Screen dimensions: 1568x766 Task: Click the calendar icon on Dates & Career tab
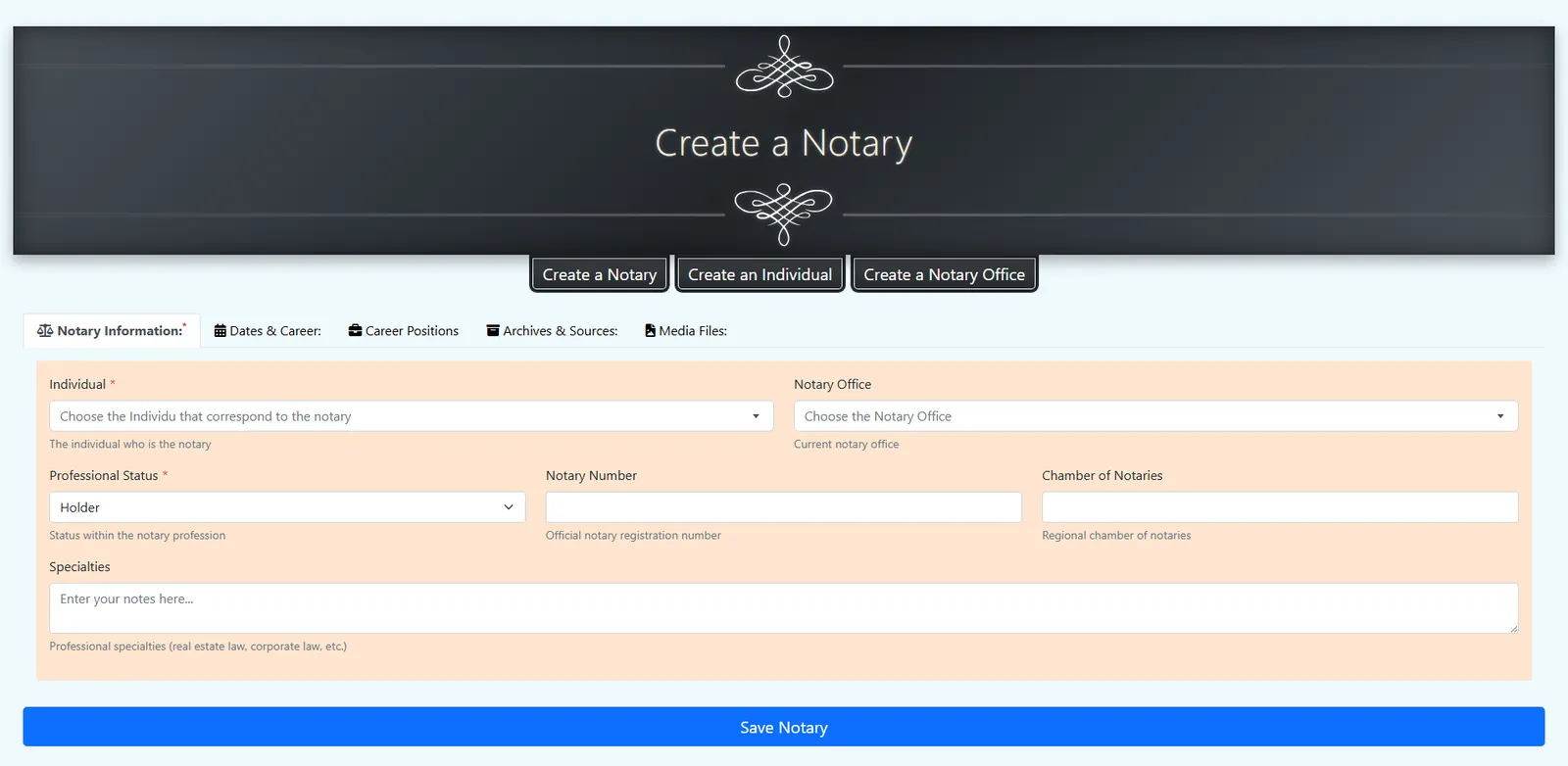tap(220, 331)
